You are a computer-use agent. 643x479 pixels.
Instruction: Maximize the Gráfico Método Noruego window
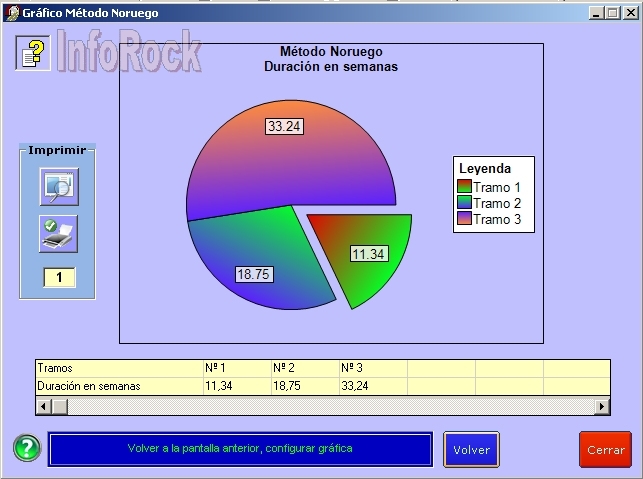tap(612, 13)
